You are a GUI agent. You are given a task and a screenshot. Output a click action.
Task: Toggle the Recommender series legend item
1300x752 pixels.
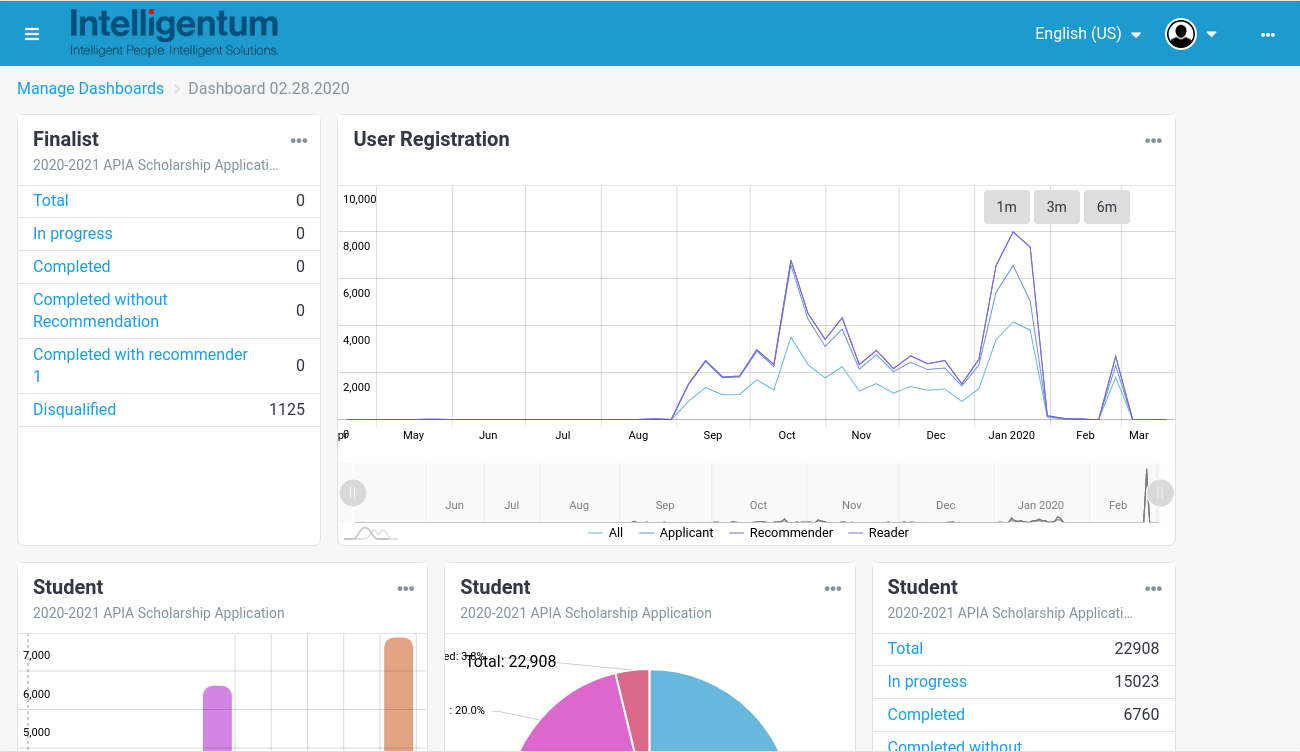[781, 533]
